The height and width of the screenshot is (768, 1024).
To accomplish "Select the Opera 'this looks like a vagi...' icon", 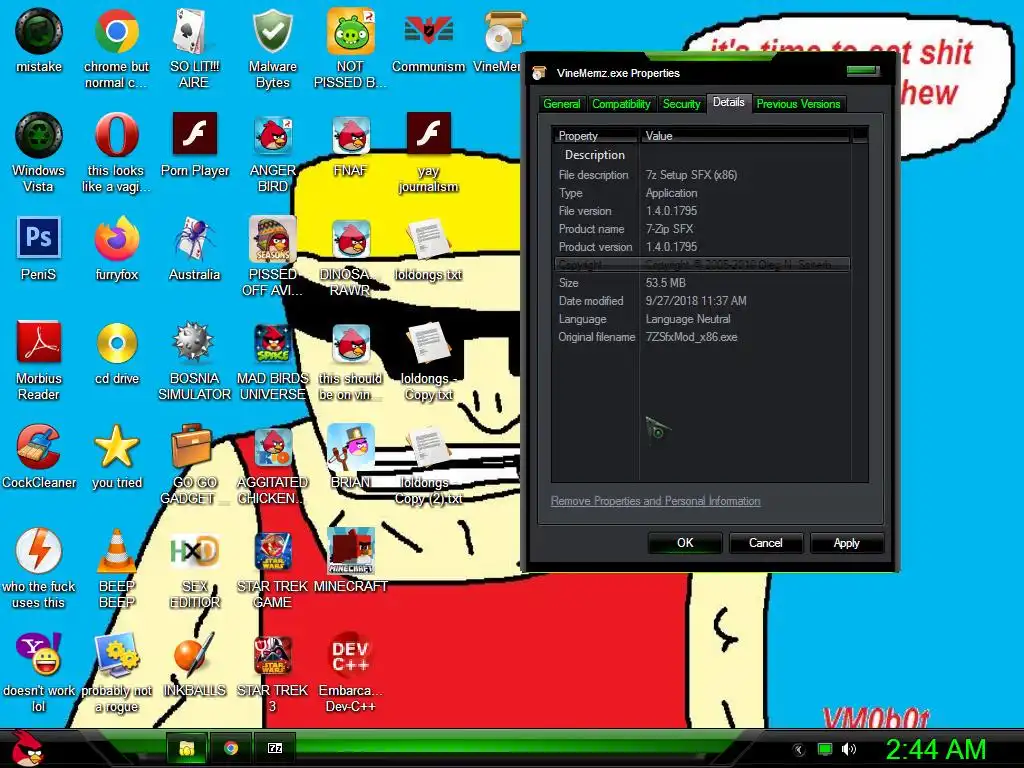I will [116, 153].
